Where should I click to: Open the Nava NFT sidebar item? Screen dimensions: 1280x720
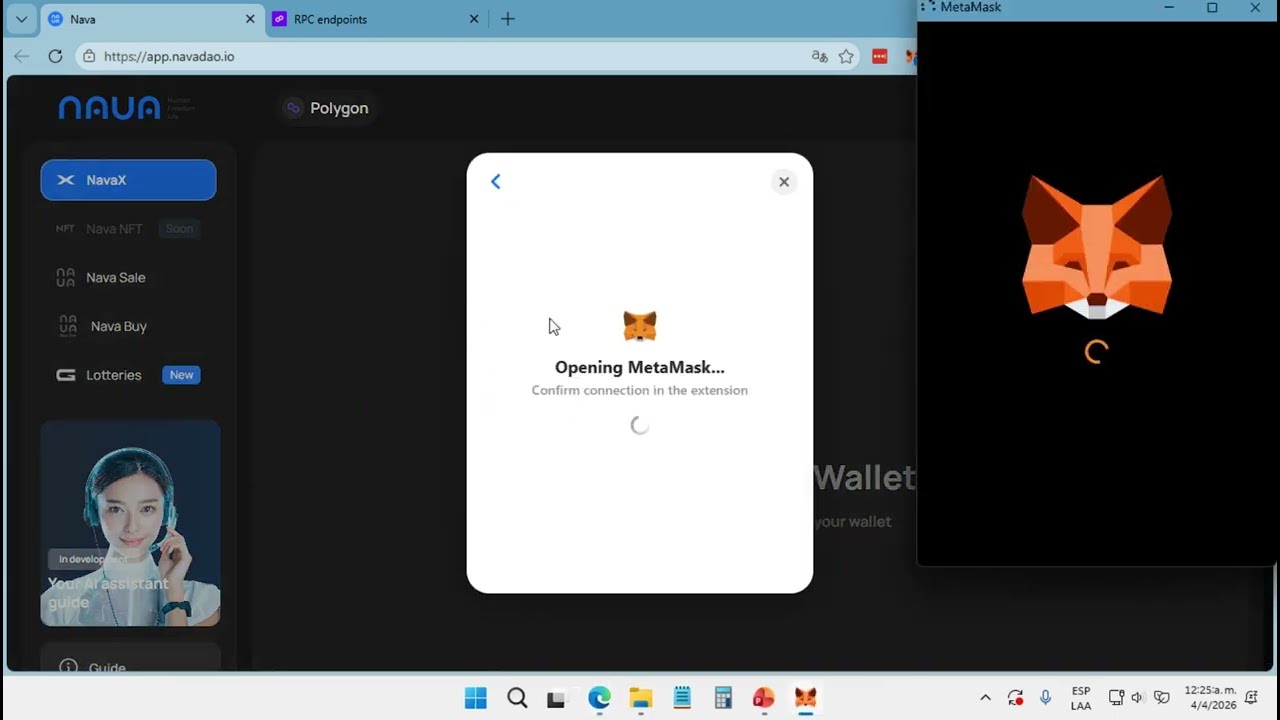tap(128, 229)
